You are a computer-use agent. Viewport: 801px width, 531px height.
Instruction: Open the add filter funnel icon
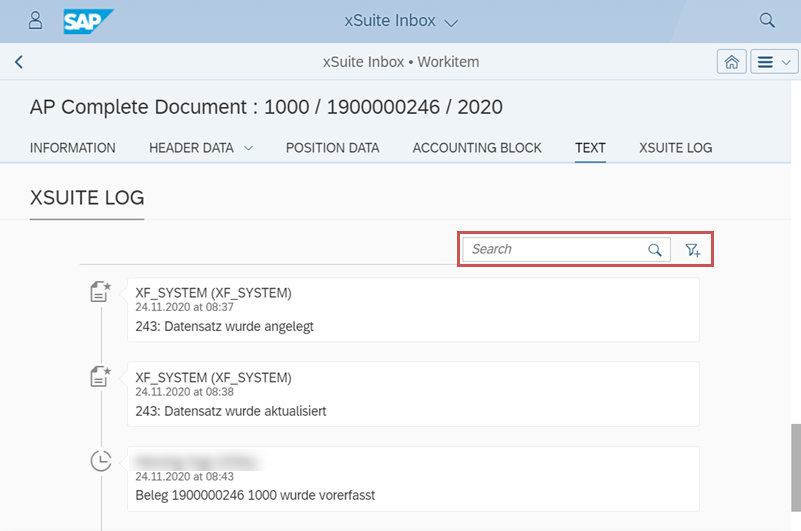click(693, 249)
